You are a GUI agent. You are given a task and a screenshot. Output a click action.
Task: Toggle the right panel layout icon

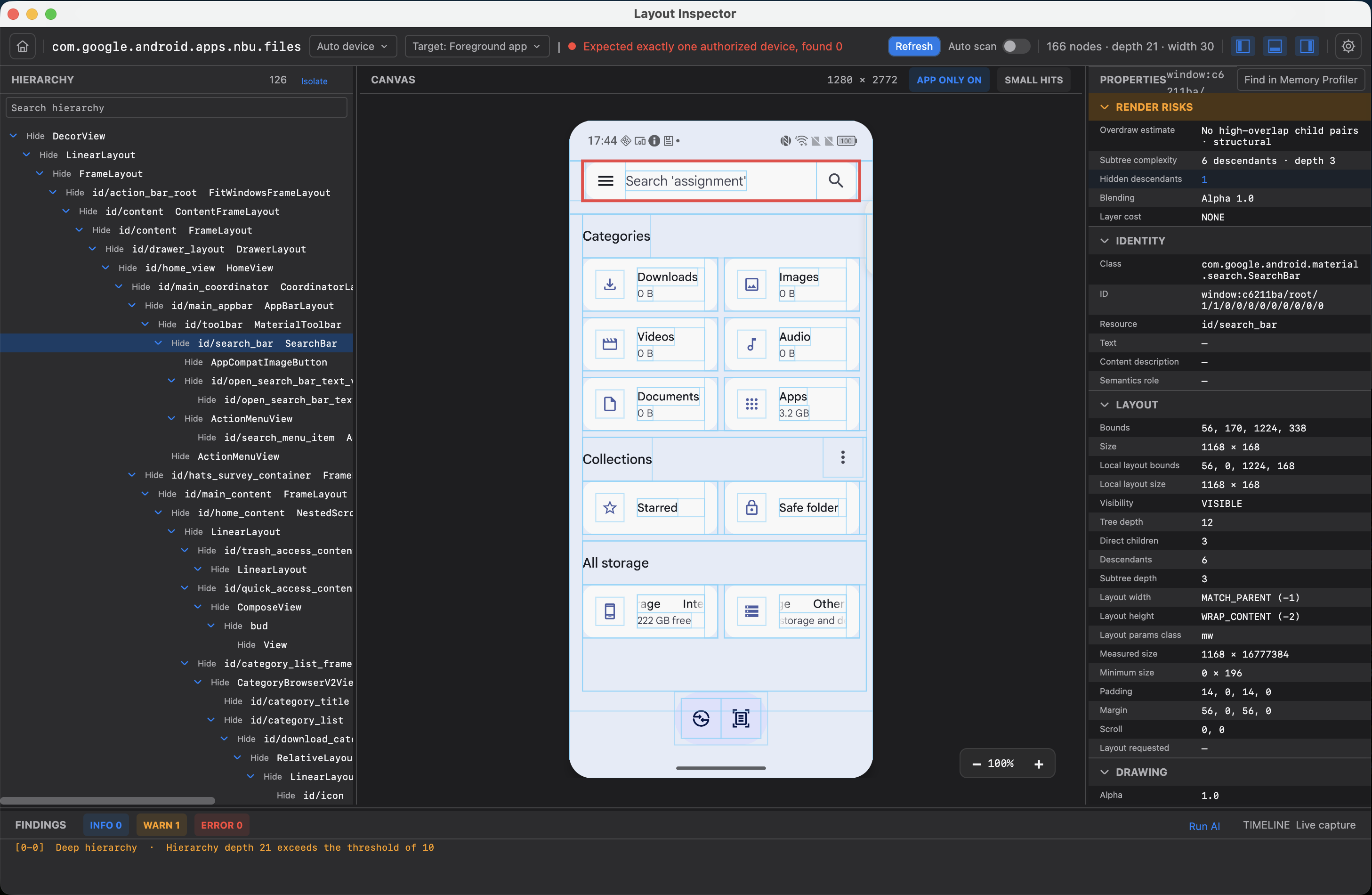coord(1307,46)
